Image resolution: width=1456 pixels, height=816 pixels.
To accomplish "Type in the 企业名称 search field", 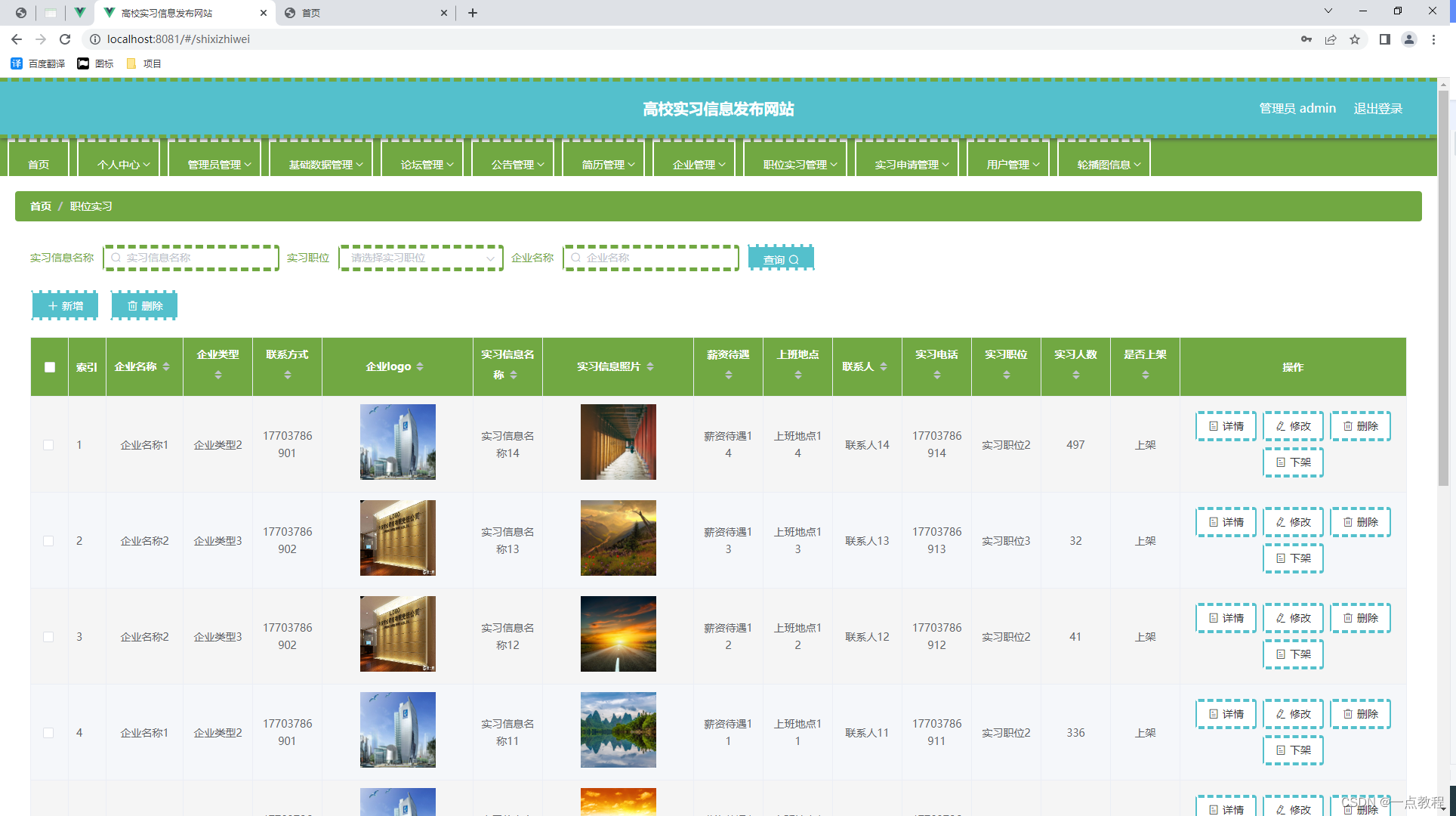I will click(651, 258).
